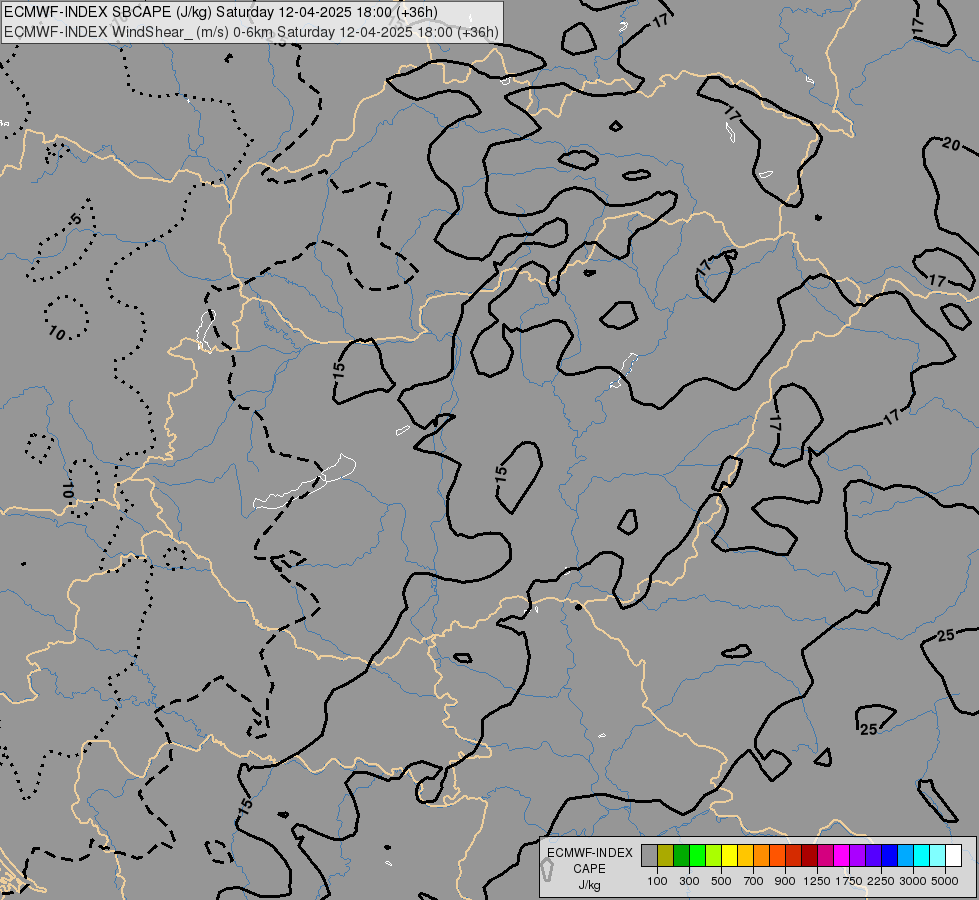Select the bright magenta legend swatch

[x=842, y=855]
